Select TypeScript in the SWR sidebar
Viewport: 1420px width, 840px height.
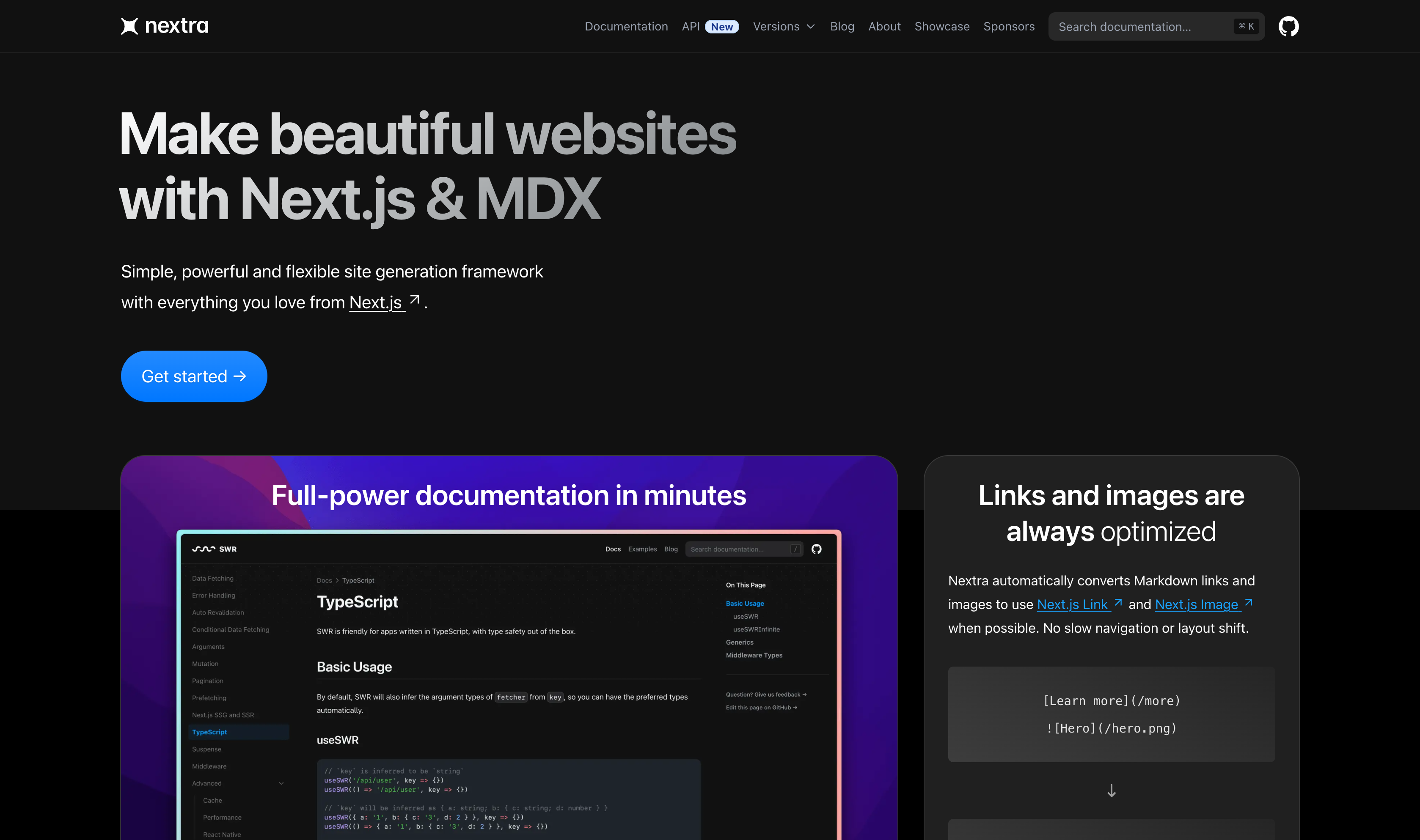209,731
